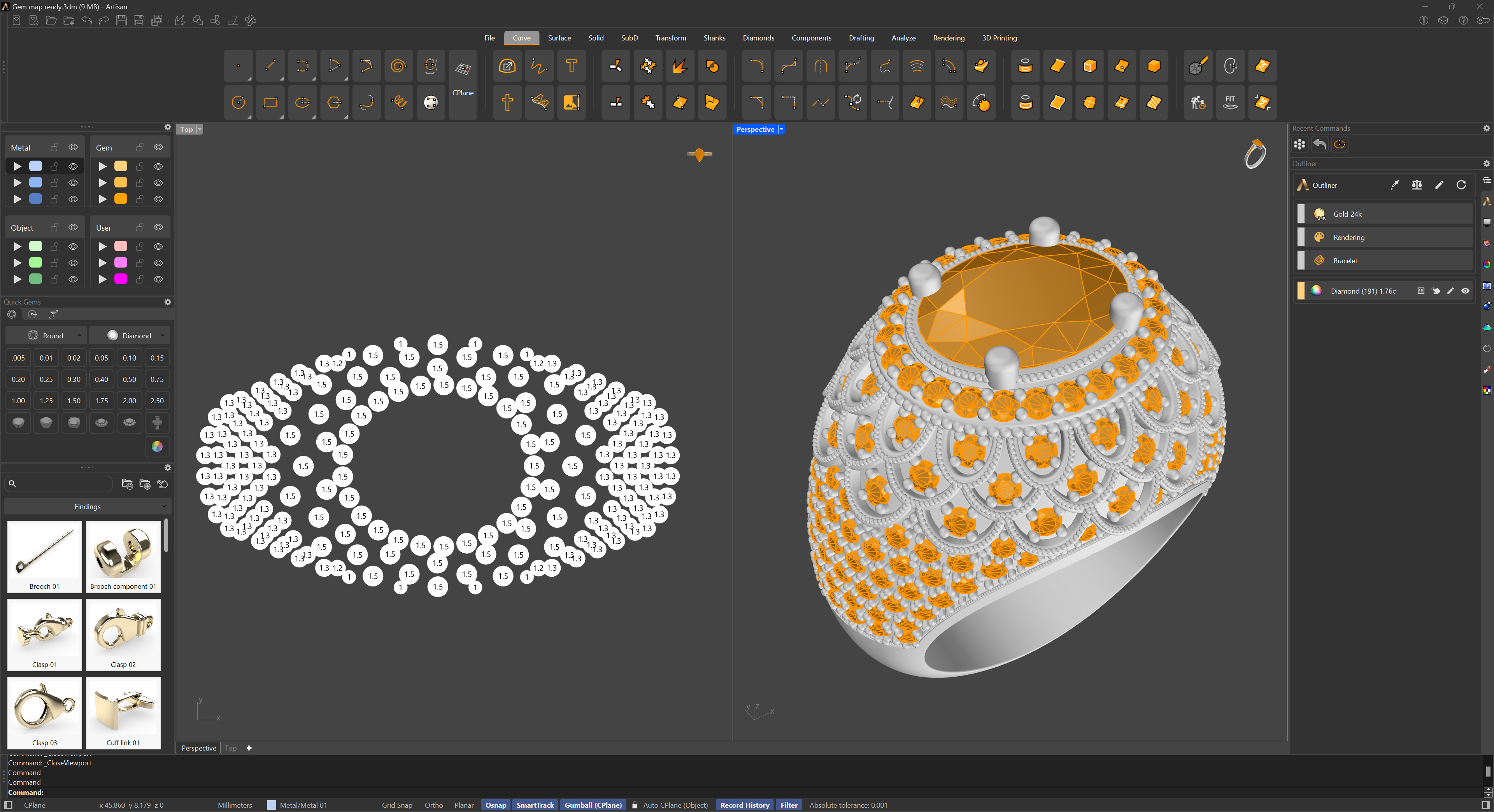Screen dimensions: 1494x812
Task: Toggle visibility of Metal layer group
Action: click(x=73, y=147)
